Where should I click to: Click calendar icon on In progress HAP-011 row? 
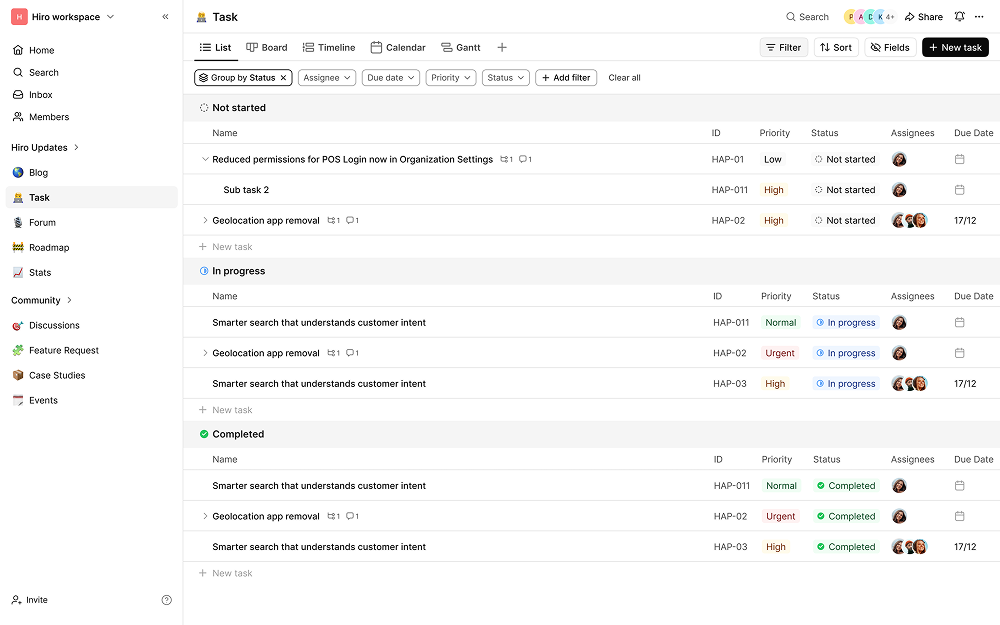(x=959, y=323)
